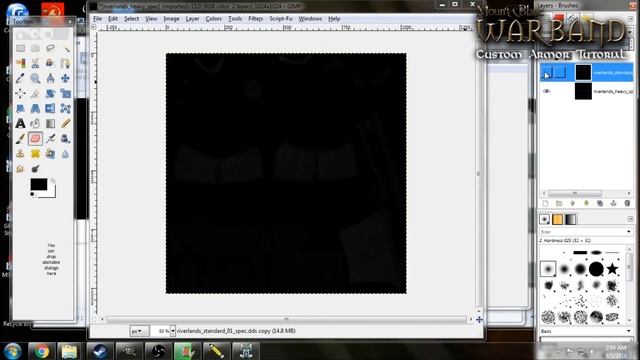
Task: Select the Zoom magnifier tool
Action: [x=36, y=78]
